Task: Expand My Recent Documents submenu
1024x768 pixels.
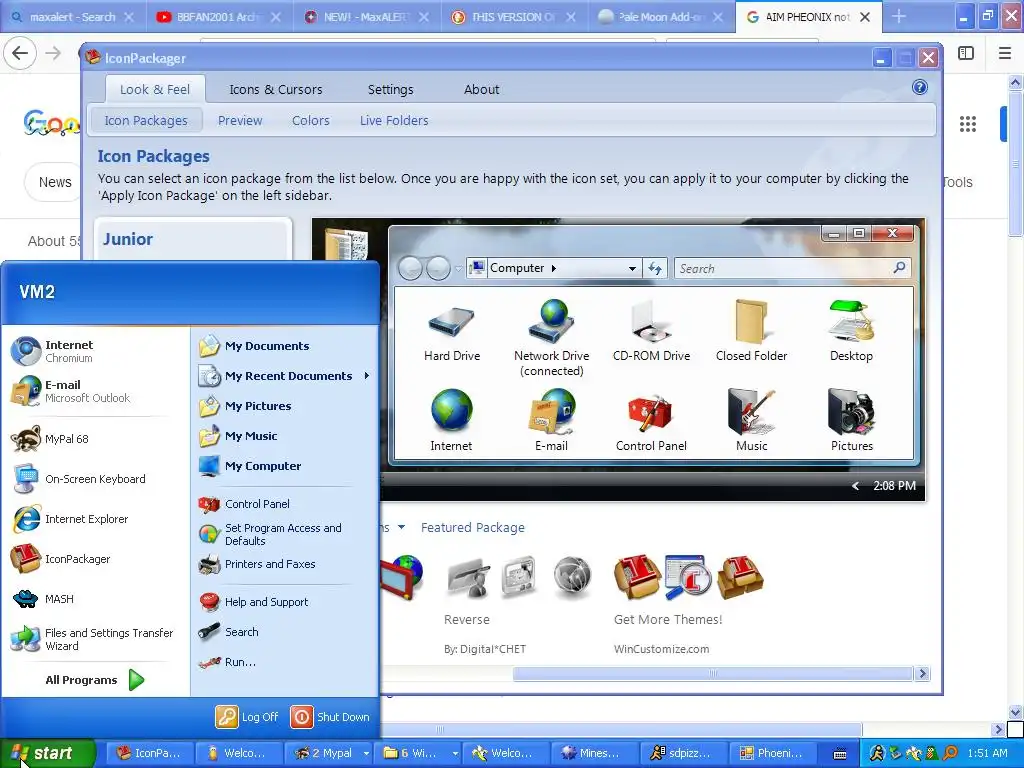Action: click(x=367, y=376)
